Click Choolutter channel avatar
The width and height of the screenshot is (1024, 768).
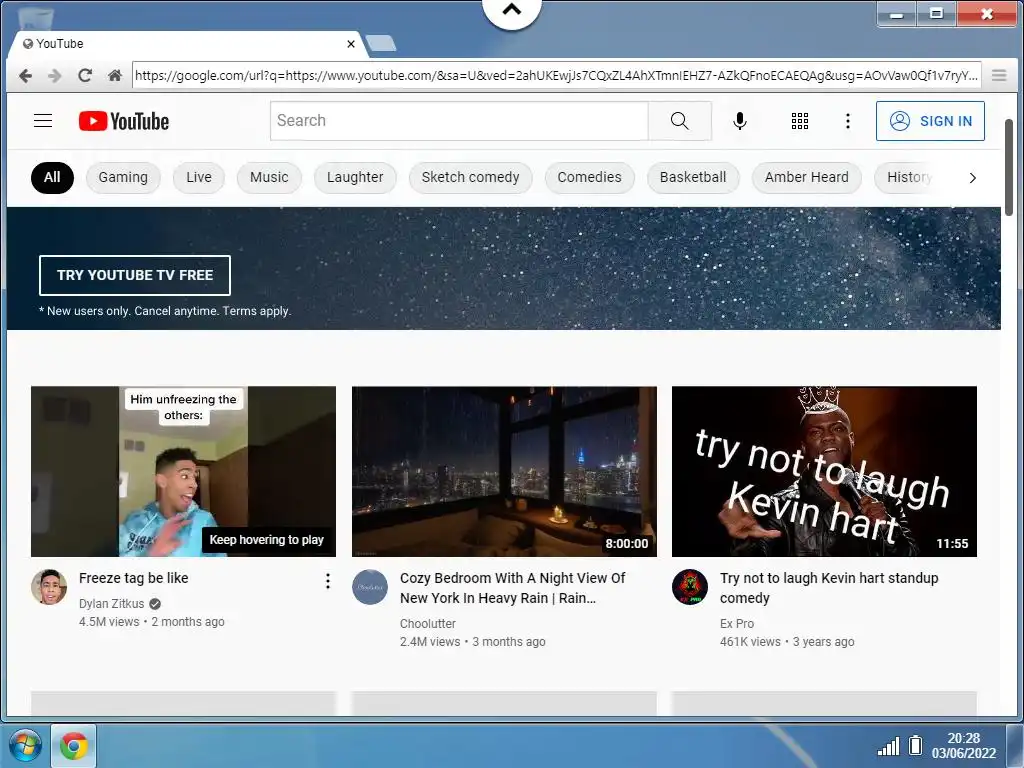370,586
